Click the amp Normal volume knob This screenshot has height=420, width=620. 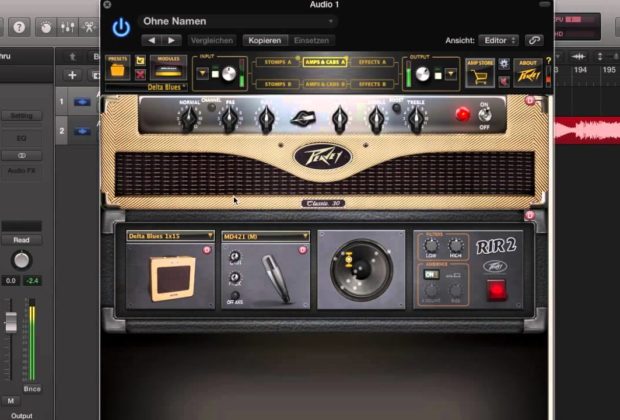click(x=189, y=118)
